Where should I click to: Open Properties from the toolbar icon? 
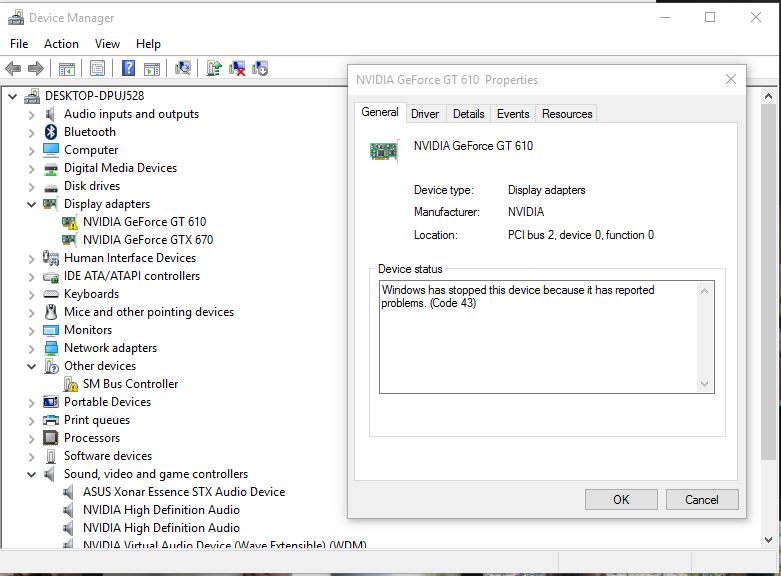click(x=98, y=68)
